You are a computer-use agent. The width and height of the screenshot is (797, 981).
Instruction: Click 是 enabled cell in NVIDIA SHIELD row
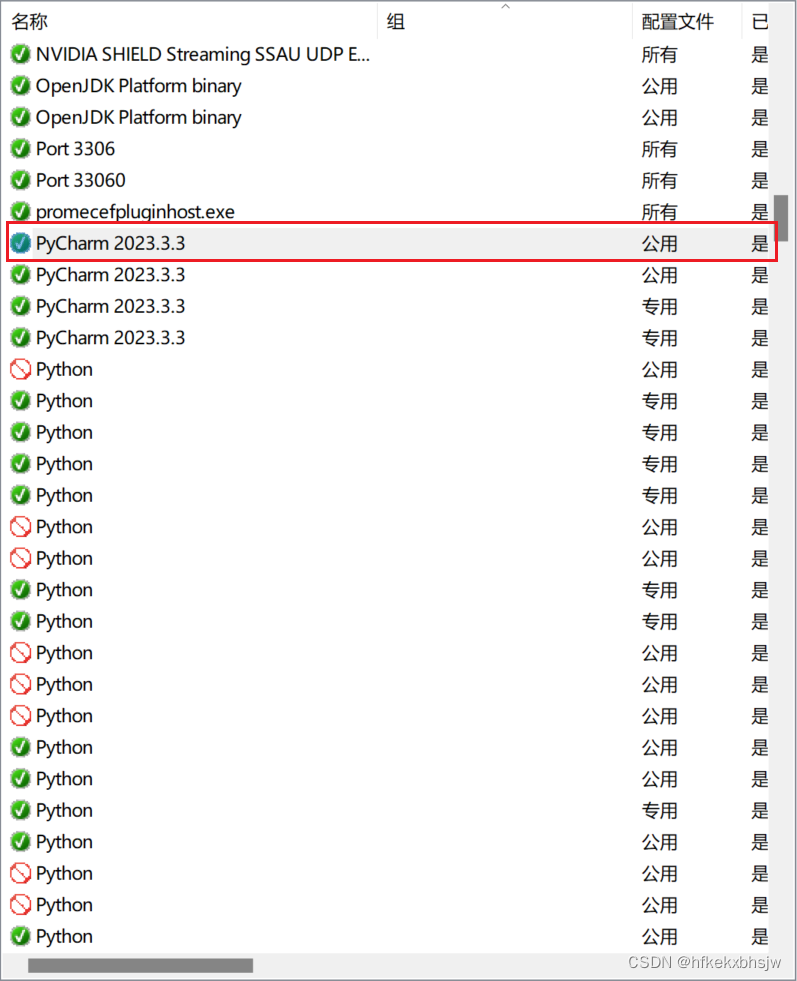click(x=759, y=54)
